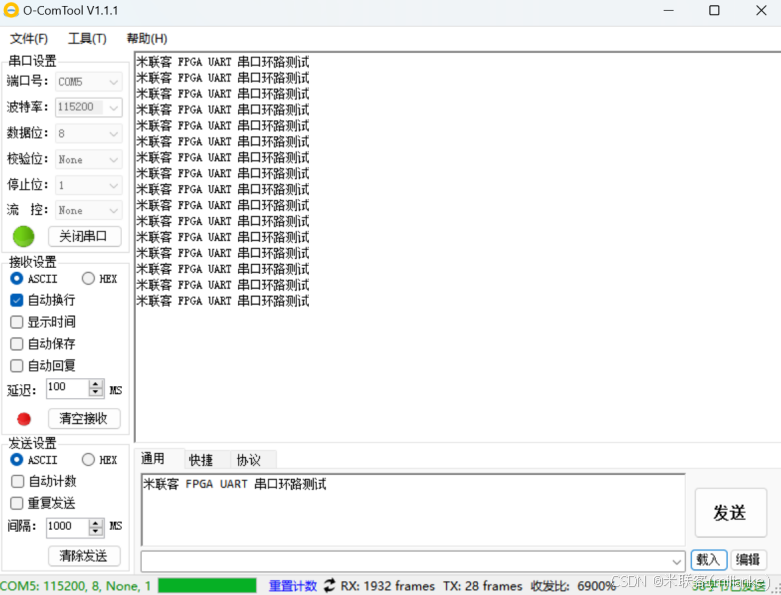The height and width of the screenshot is (595, 781).
Task: Click the 重置计数 link in status bar
Action: point(293,586)
